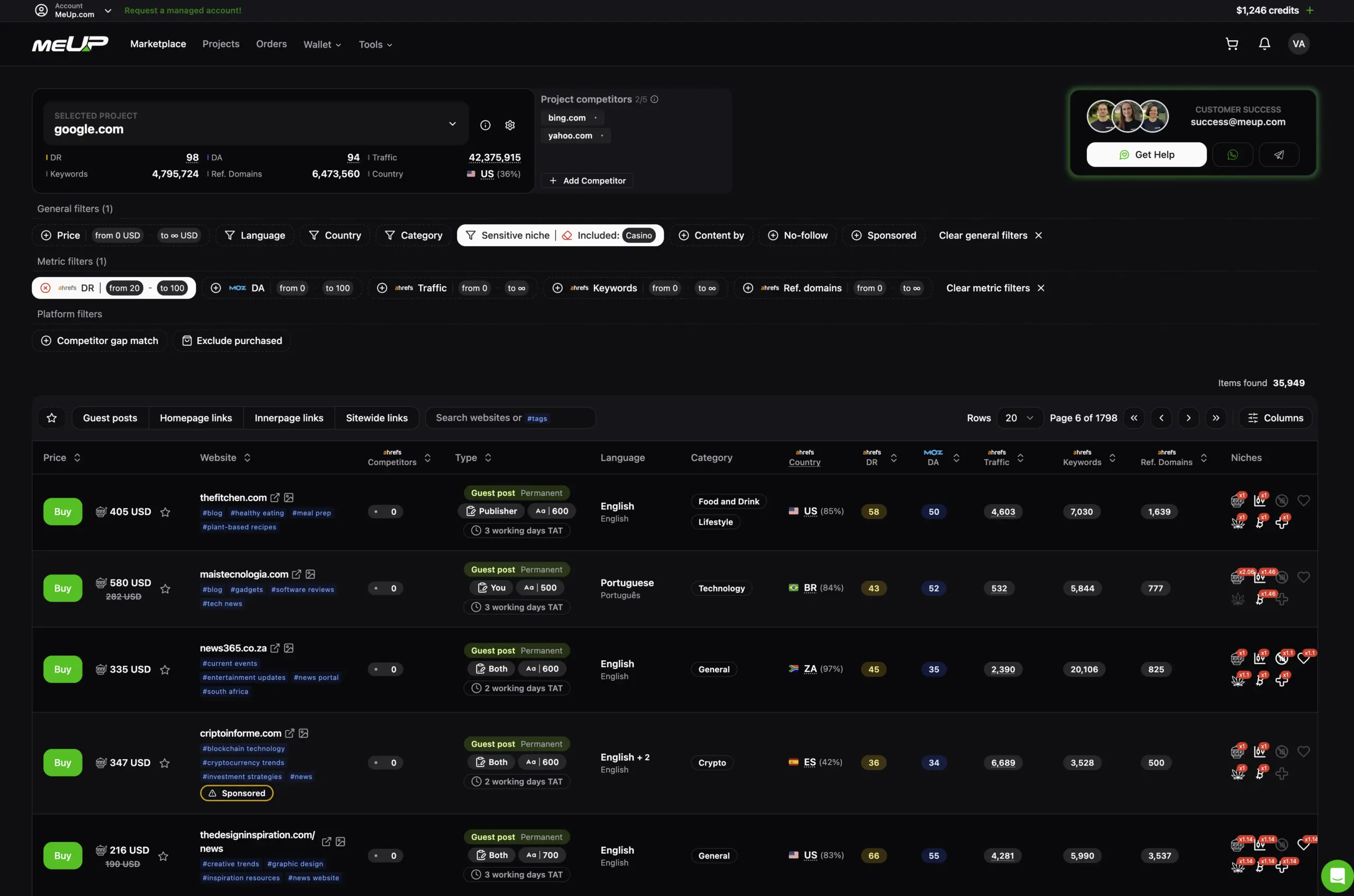Go to Orders in the top navigation
1354x896 pixels.
(x=271, y=44)
